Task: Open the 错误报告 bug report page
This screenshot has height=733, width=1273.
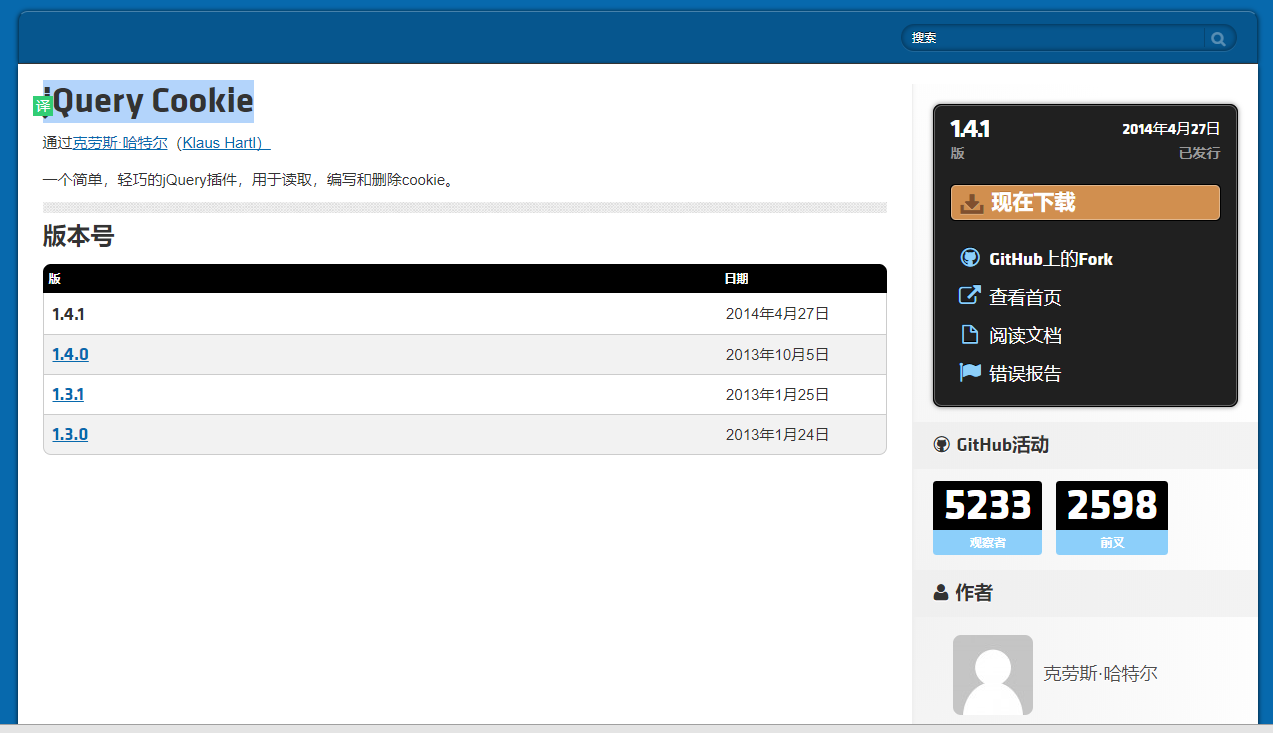Action: point(1023,372)
